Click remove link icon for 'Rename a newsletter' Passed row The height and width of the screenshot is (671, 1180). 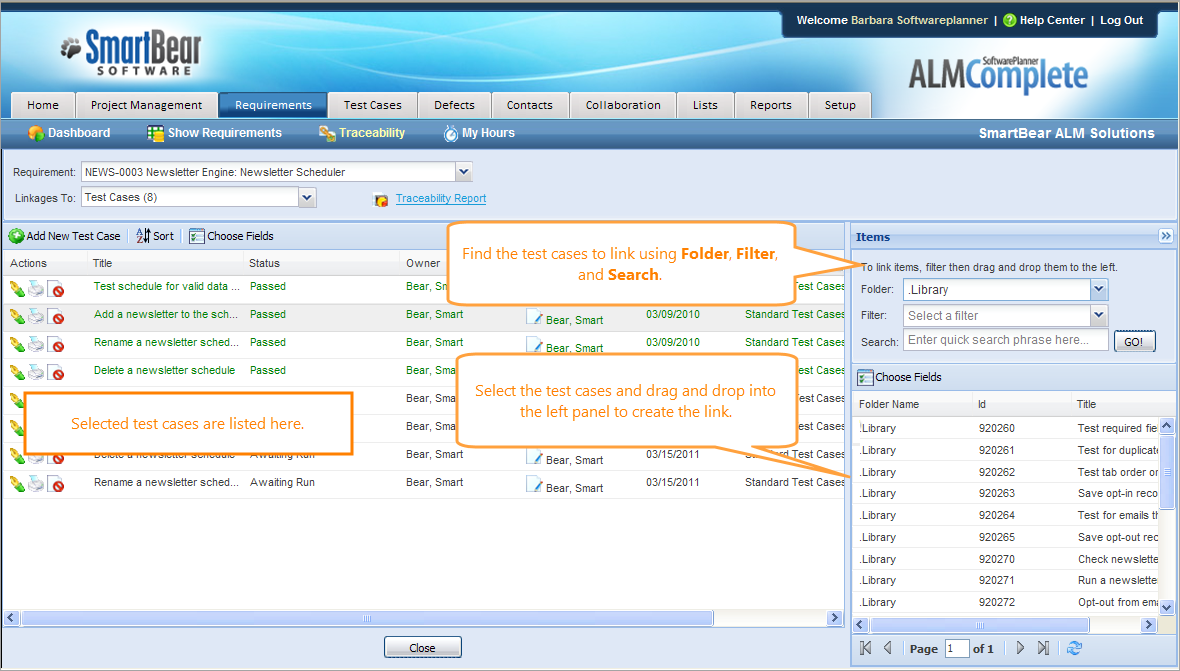(57, 346)
